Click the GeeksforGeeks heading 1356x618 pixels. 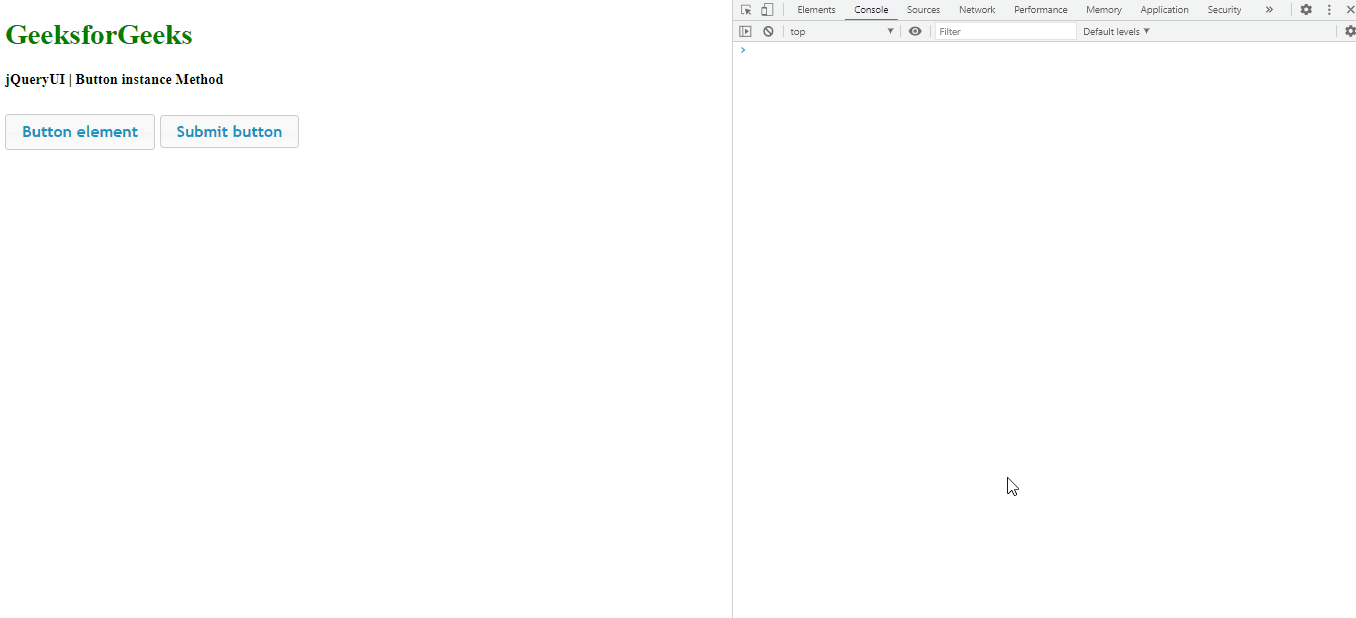pyautogui.click(x=98, y=34)
